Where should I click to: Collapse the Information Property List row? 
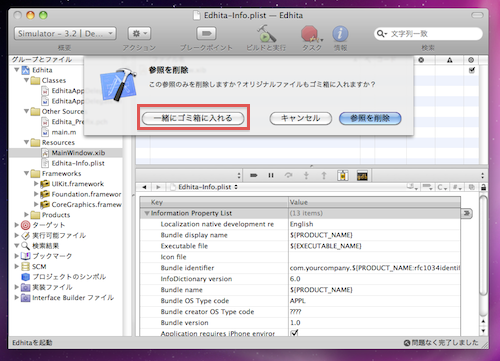pos(146,213)
